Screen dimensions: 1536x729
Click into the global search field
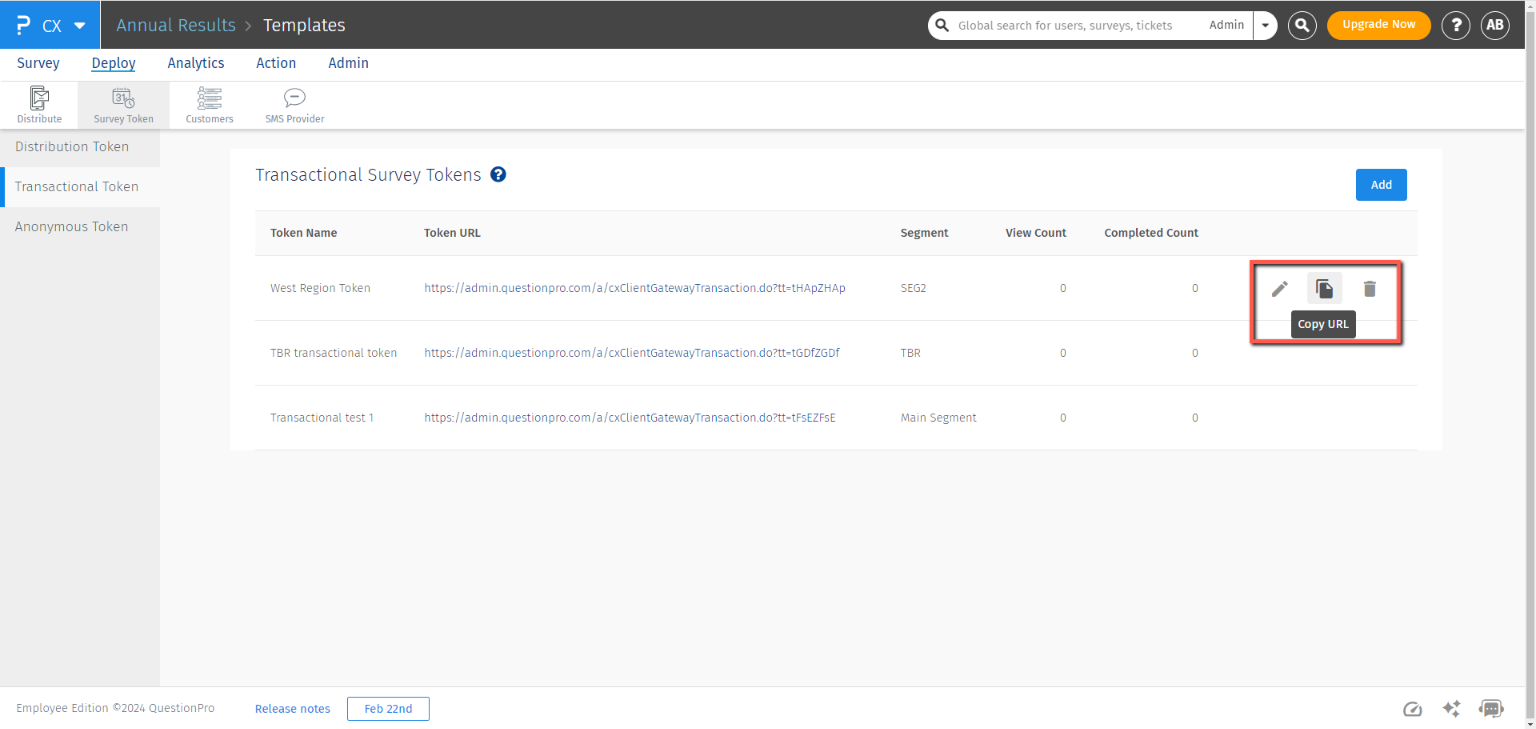(x=1065, y=25)
